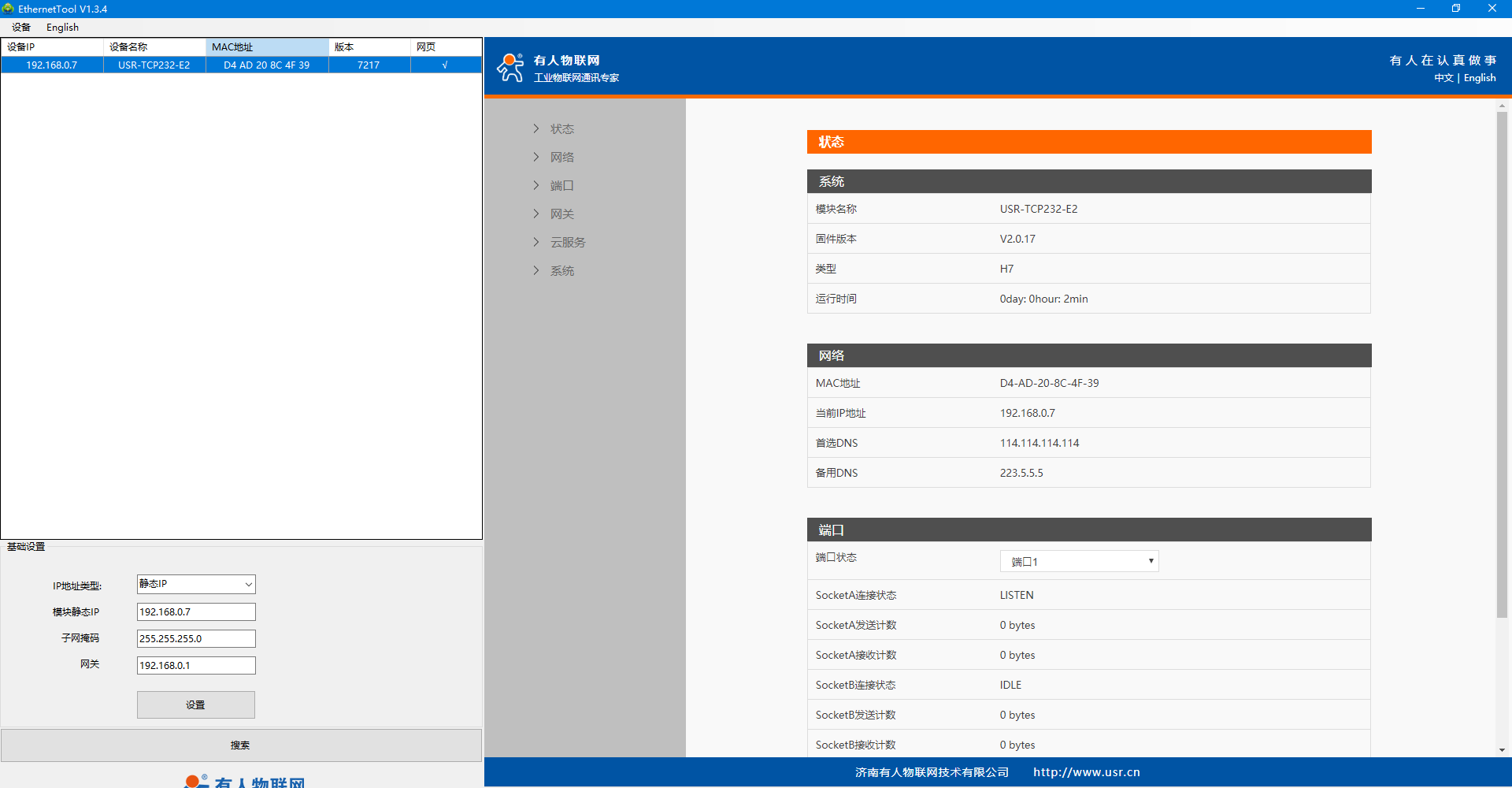
Task: Restore the window using title bar button
Action: (x=1456, y=9)
